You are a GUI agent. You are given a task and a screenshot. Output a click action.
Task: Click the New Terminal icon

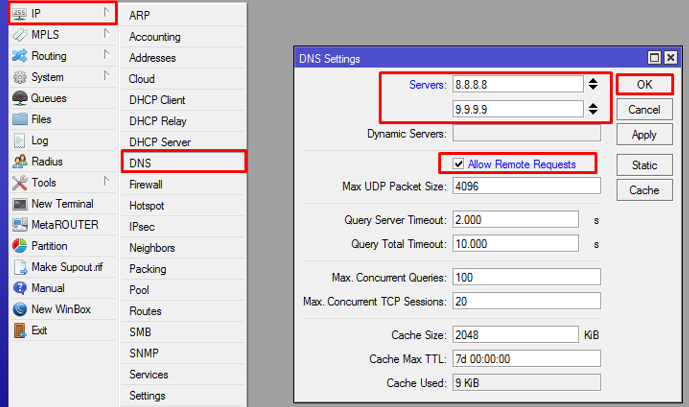click(20, 204)
